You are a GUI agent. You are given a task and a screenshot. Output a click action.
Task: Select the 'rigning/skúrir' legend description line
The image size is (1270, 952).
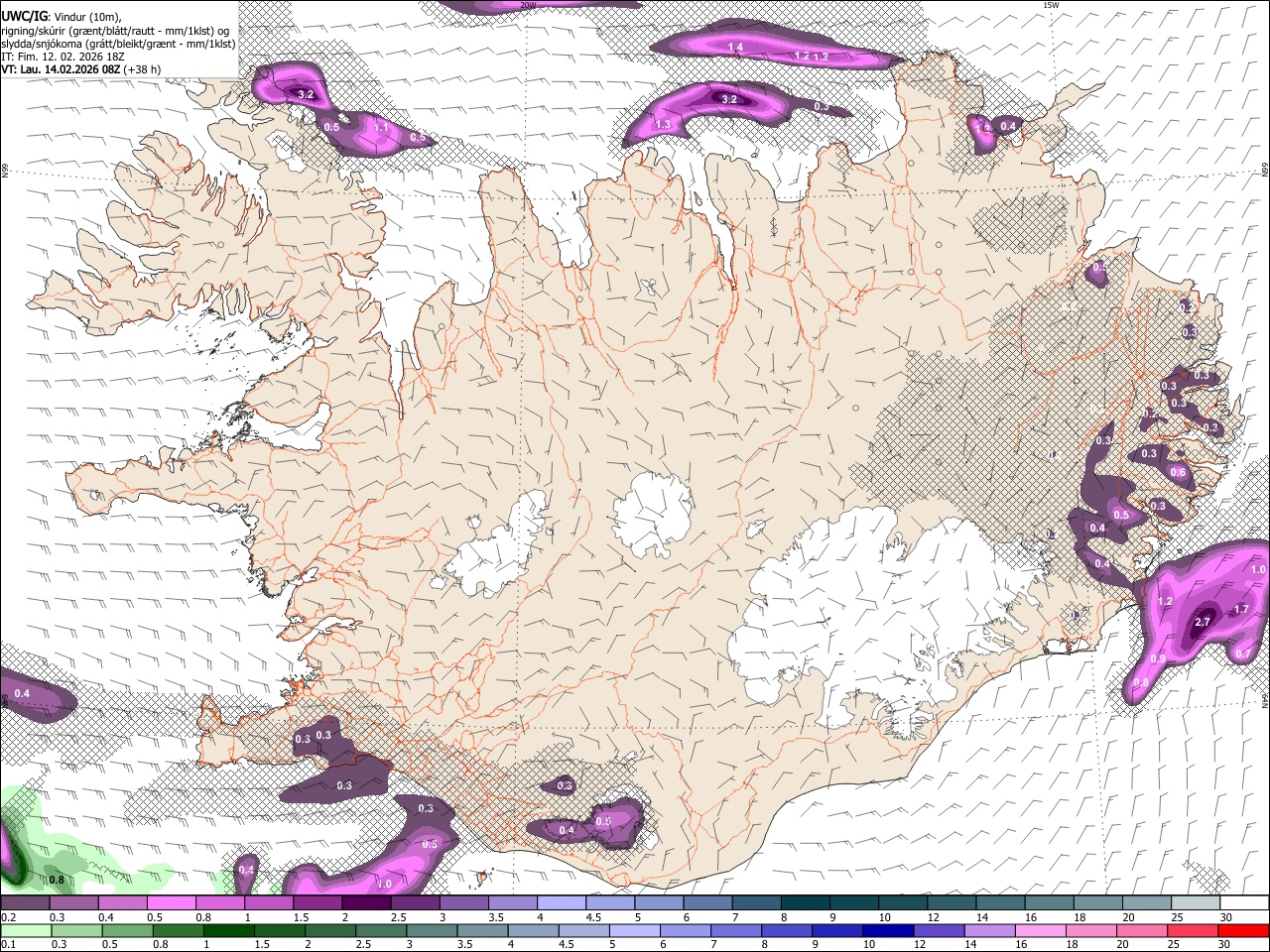coord(118,31)
